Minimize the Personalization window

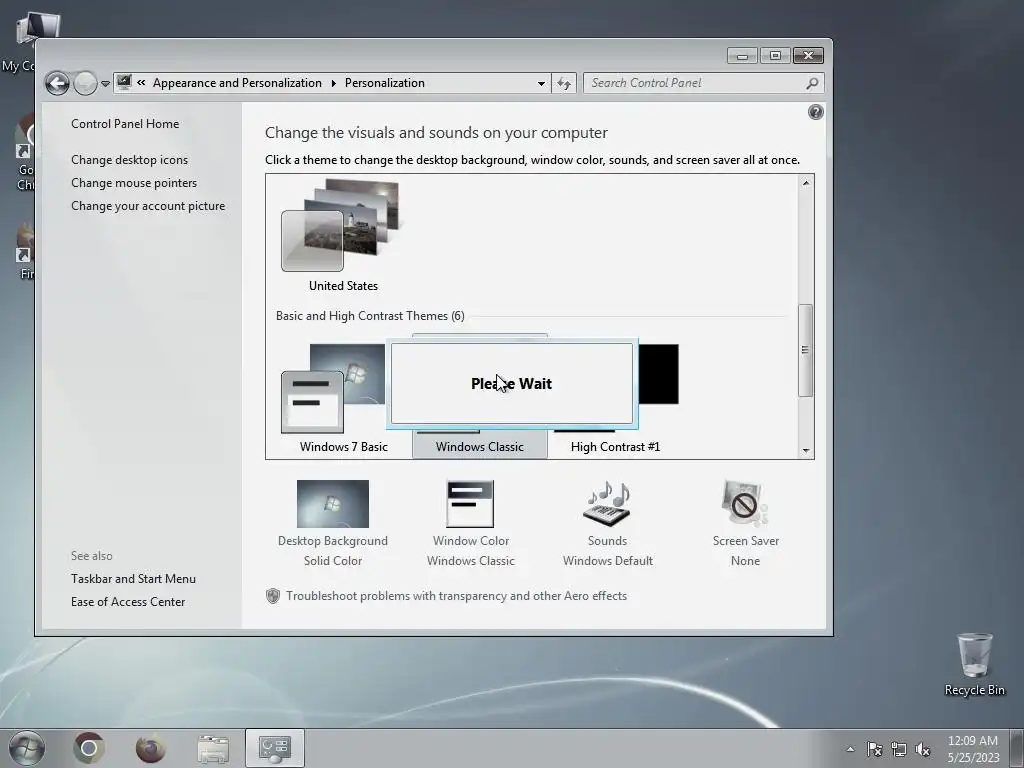coord(742,56)
